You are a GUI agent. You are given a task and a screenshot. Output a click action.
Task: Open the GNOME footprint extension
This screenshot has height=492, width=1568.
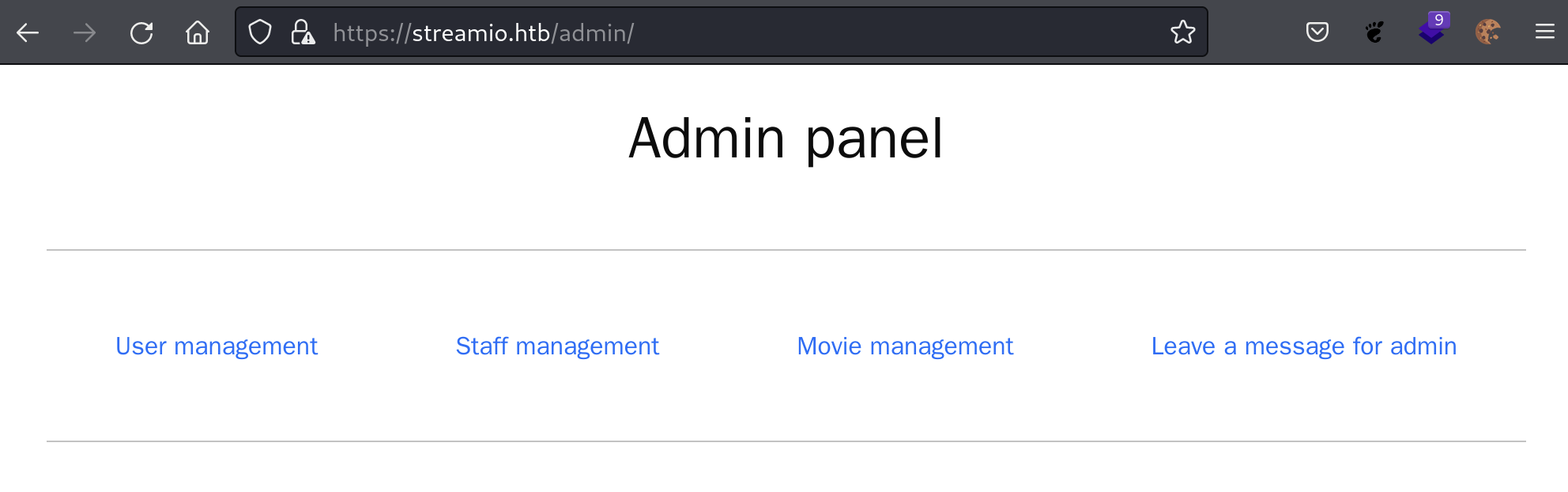tap(1374, 32)
